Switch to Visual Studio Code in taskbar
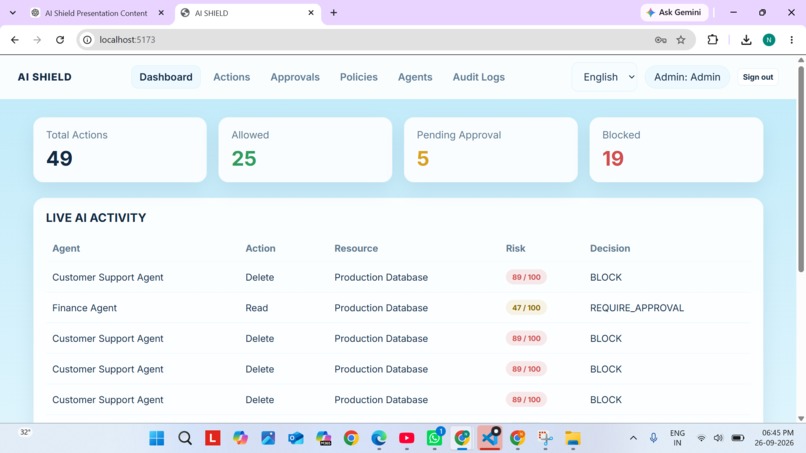 pyautogui.click(x=490, y=438)
